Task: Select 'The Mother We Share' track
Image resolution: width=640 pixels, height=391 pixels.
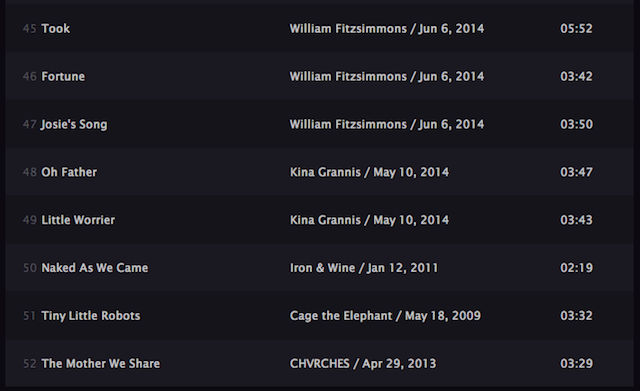Action: [100, 363]
